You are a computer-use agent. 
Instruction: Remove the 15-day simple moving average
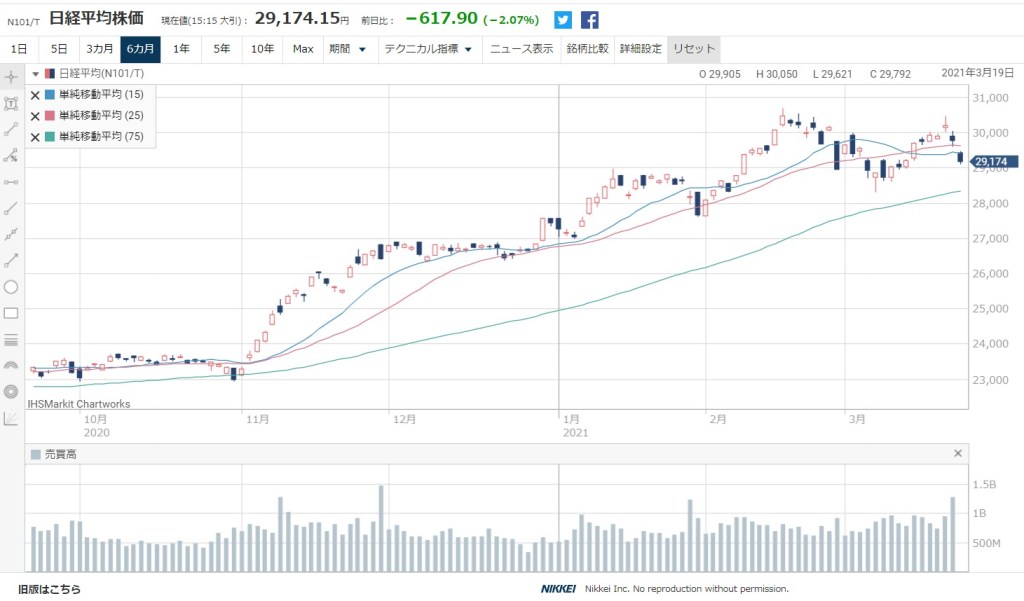point(35,95)
